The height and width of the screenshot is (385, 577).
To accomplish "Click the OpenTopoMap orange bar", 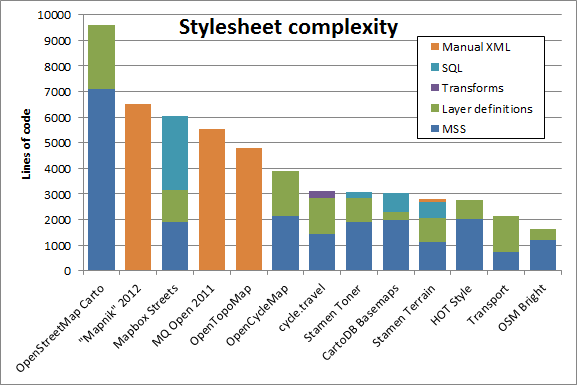I will tap(249, 209).
